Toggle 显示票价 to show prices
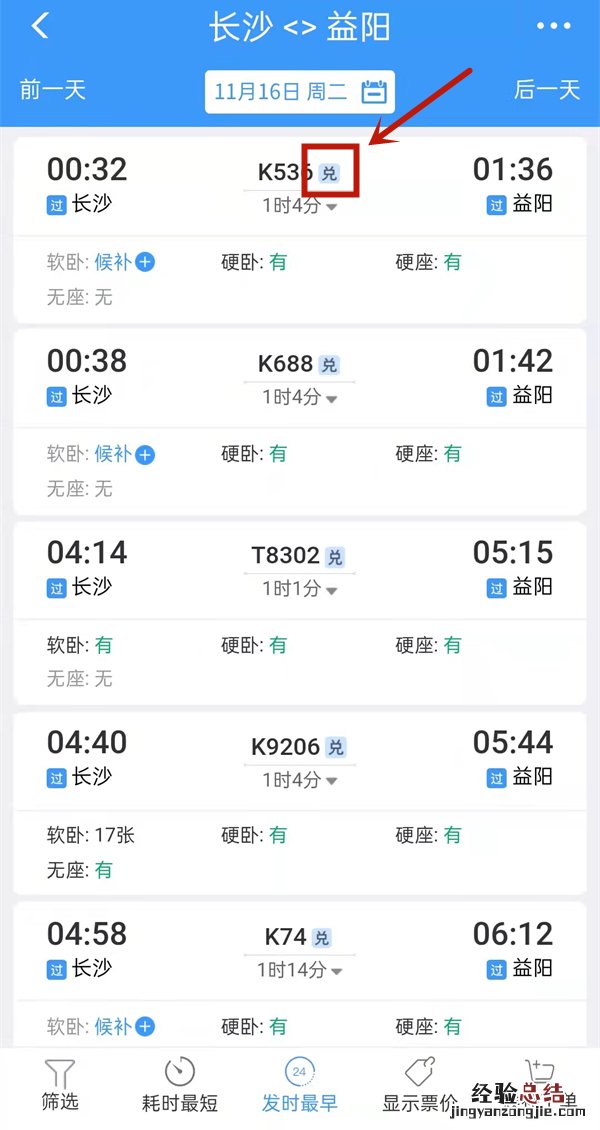Screen dimensions: 600x1130 pyautogui.click(x=420, y=1084)
